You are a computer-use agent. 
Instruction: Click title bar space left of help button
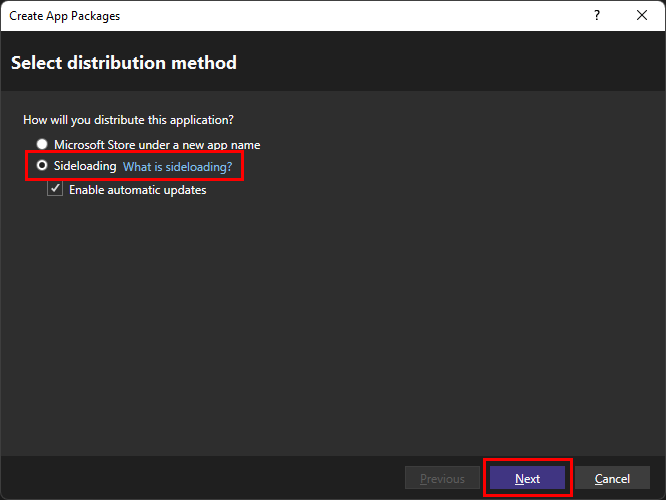pos(350,16)
